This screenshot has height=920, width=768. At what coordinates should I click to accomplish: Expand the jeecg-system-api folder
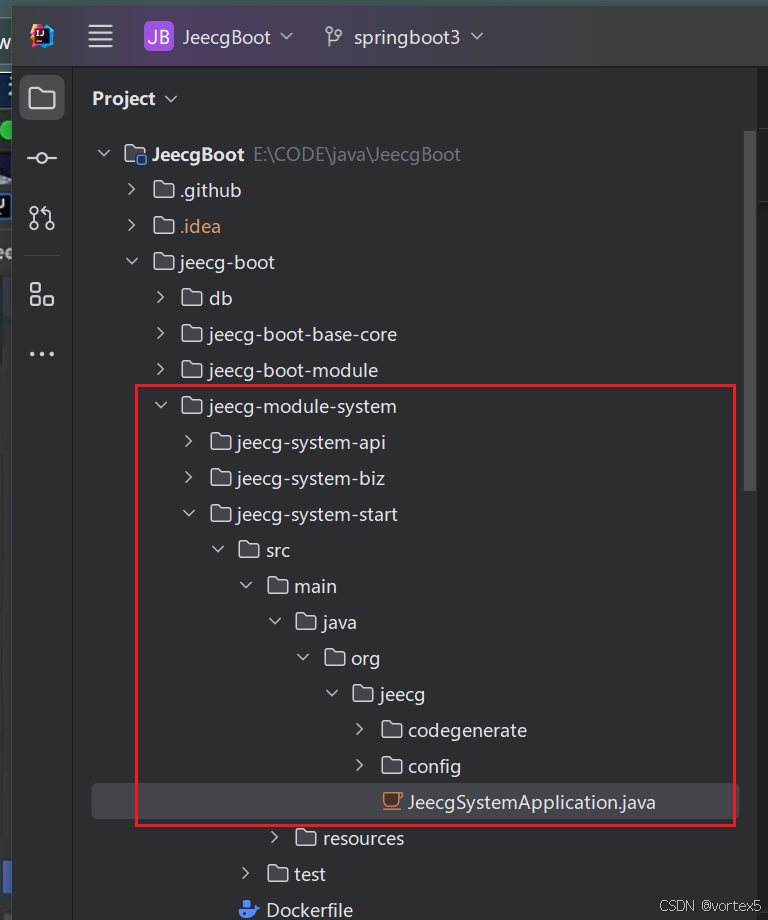coord(188,441)
